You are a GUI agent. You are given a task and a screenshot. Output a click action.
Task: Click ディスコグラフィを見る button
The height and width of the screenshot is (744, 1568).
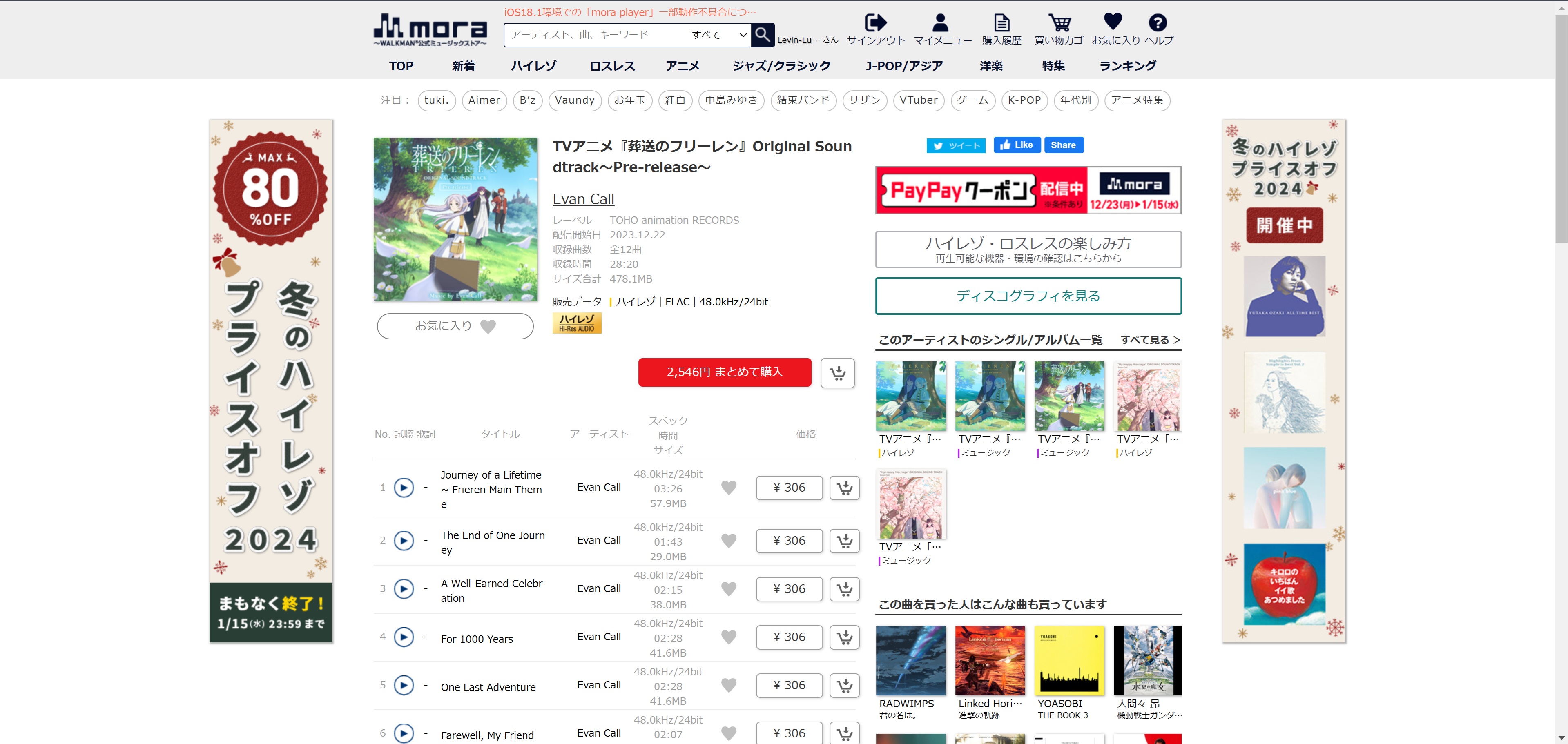1028,296
